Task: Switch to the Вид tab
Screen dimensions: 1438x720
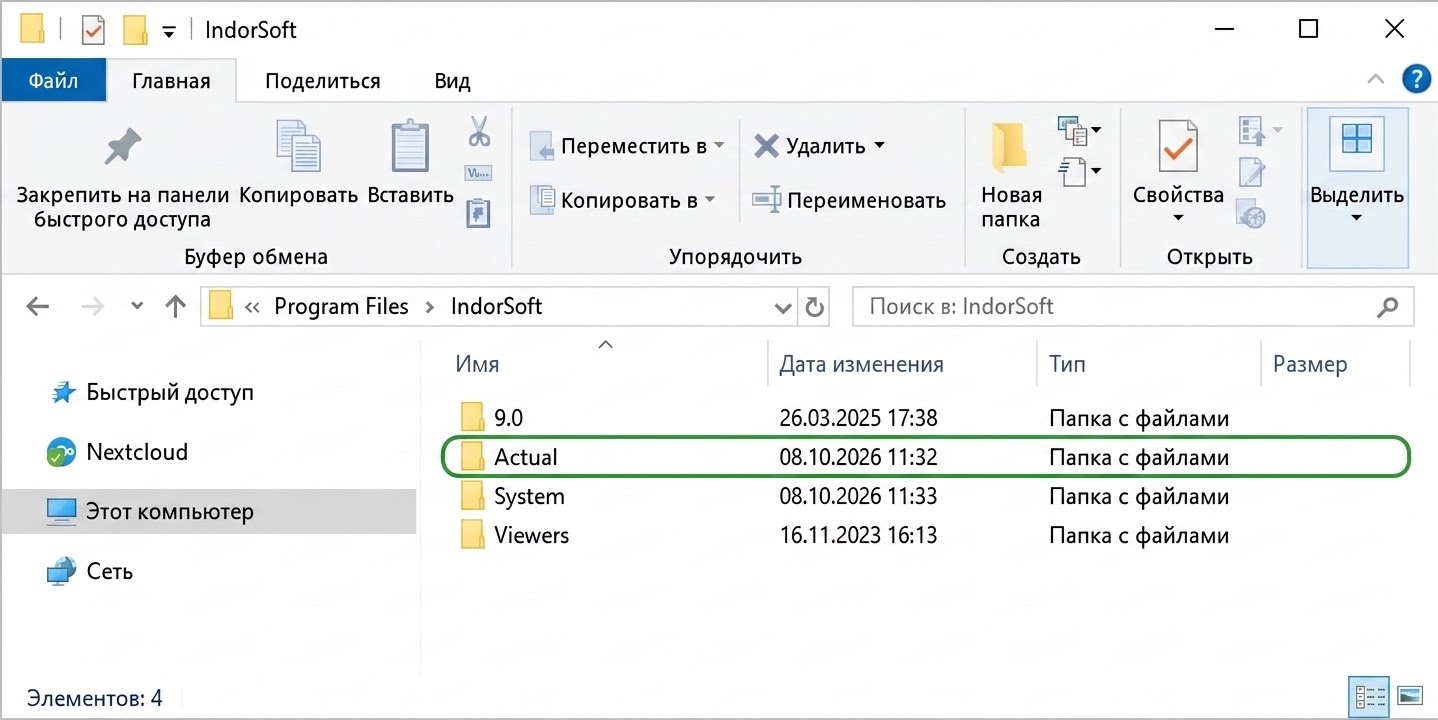Action: click(x=452, y=81)
